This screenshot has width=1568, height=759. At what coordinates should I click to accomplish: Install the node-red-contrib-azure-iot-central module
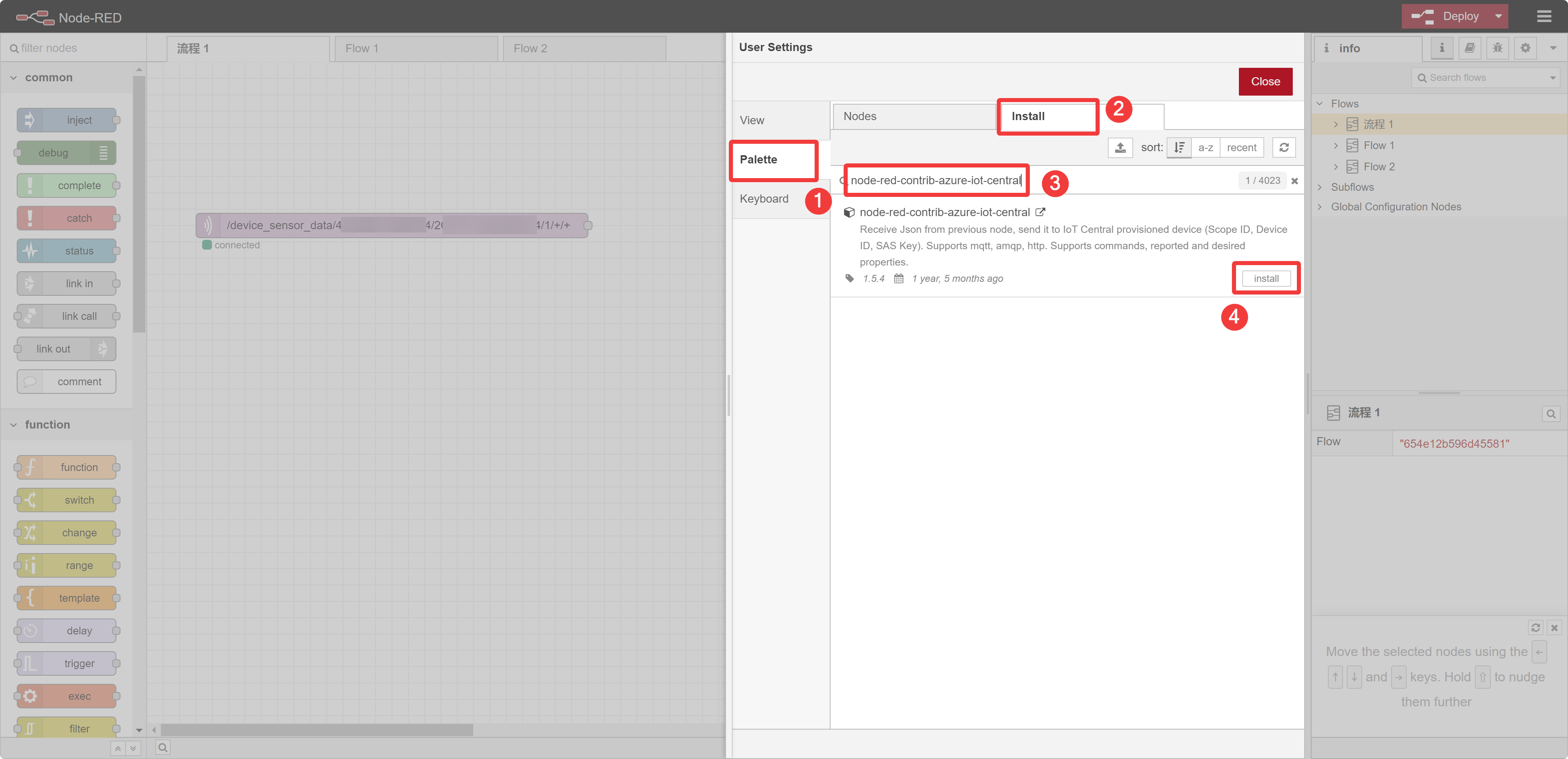point(1266,278)
